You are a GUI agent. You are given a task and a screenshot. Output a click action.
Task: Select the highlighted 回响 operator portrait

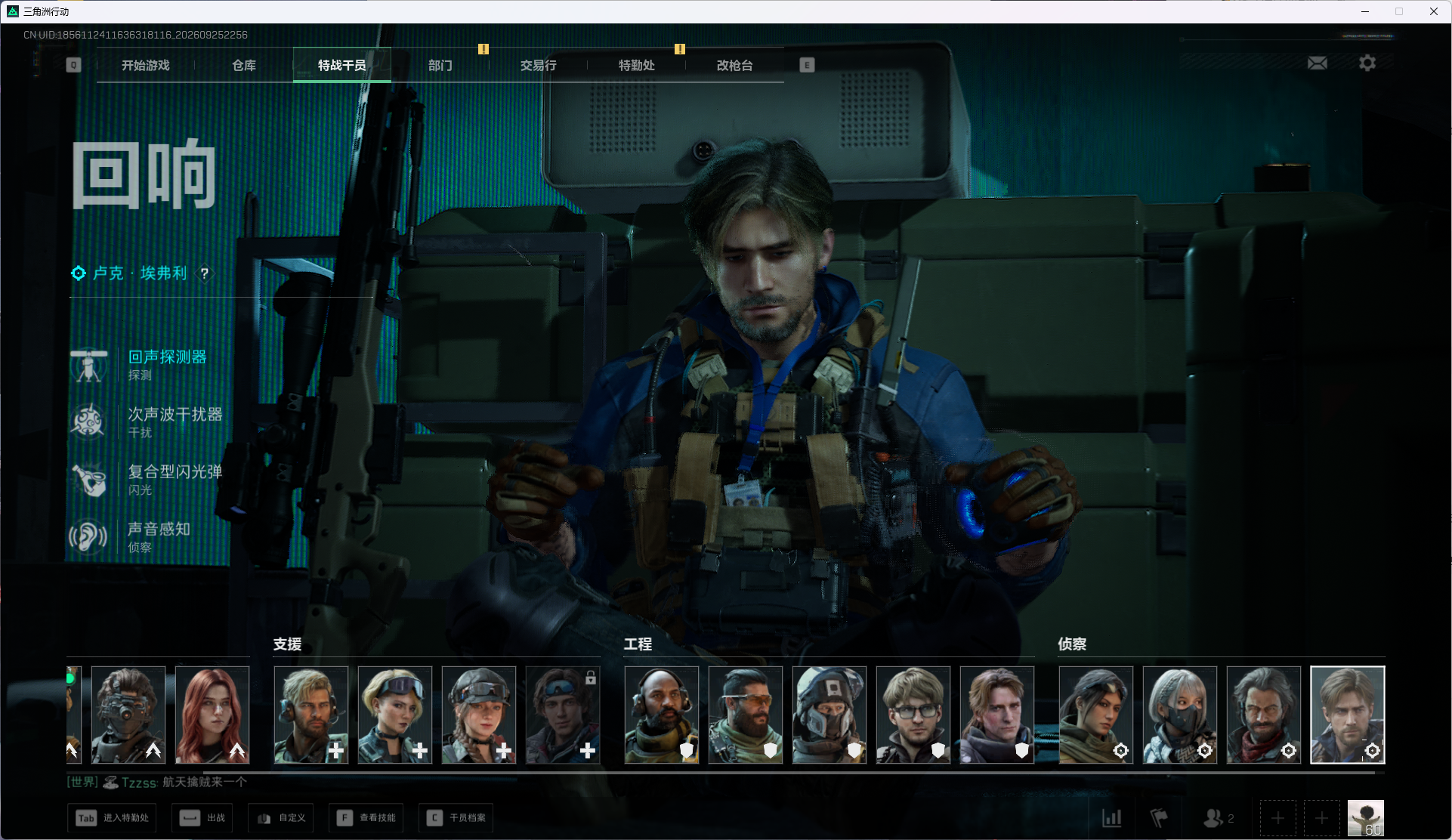tap(1348, 715)
